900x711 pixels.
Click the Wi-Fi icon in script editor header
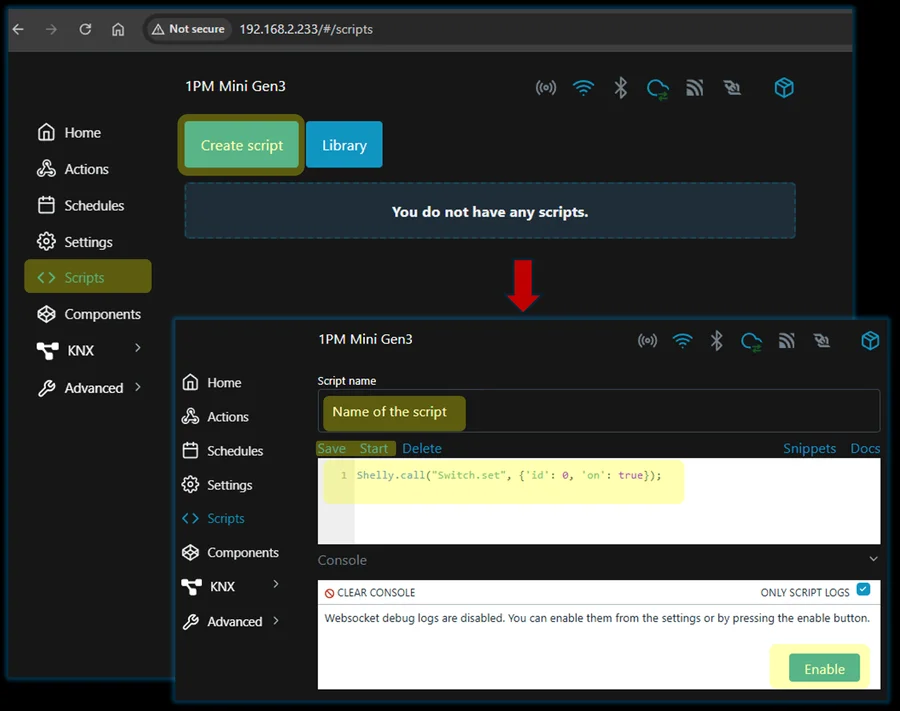682,341
